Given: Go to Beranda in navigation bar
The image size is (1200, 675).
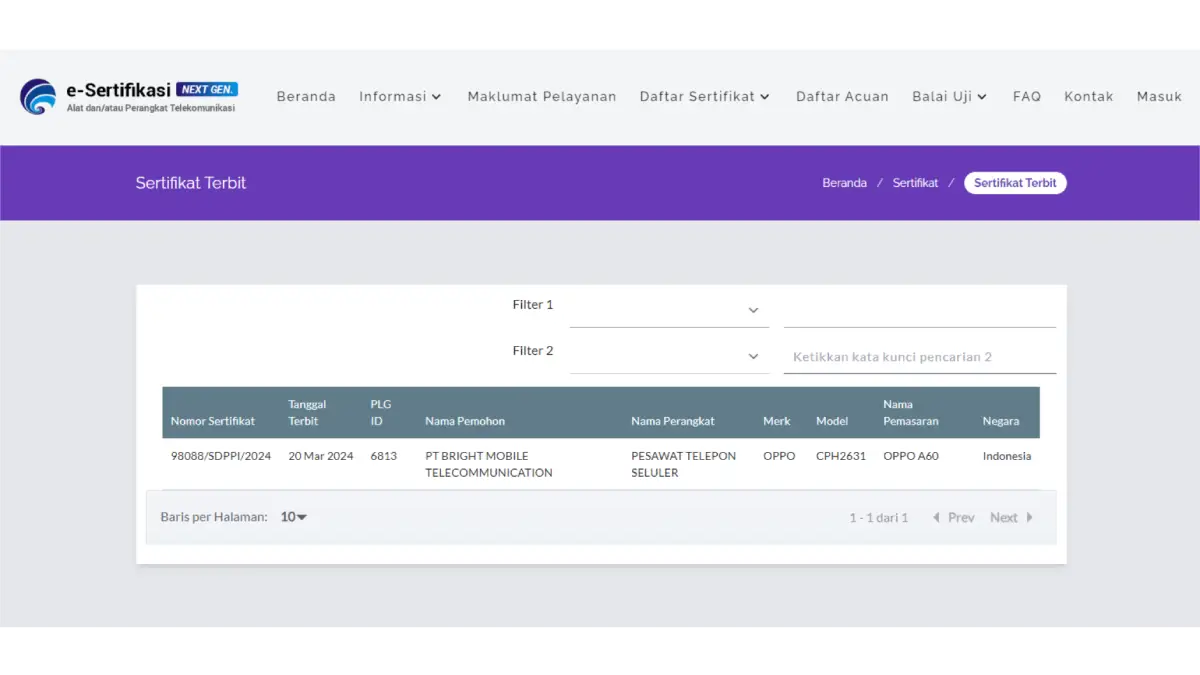Looking at the screenshot, I should click(x=306, y=97).
